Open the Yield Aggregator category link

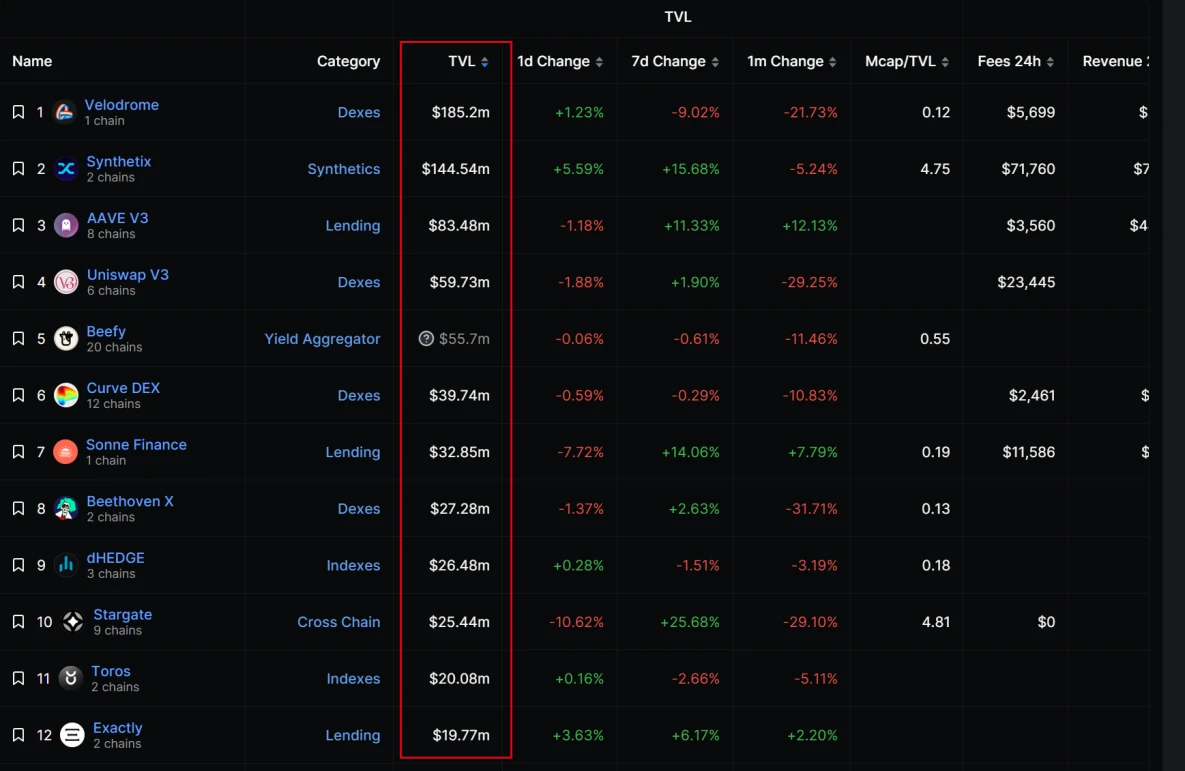click(x=322, y=339)
